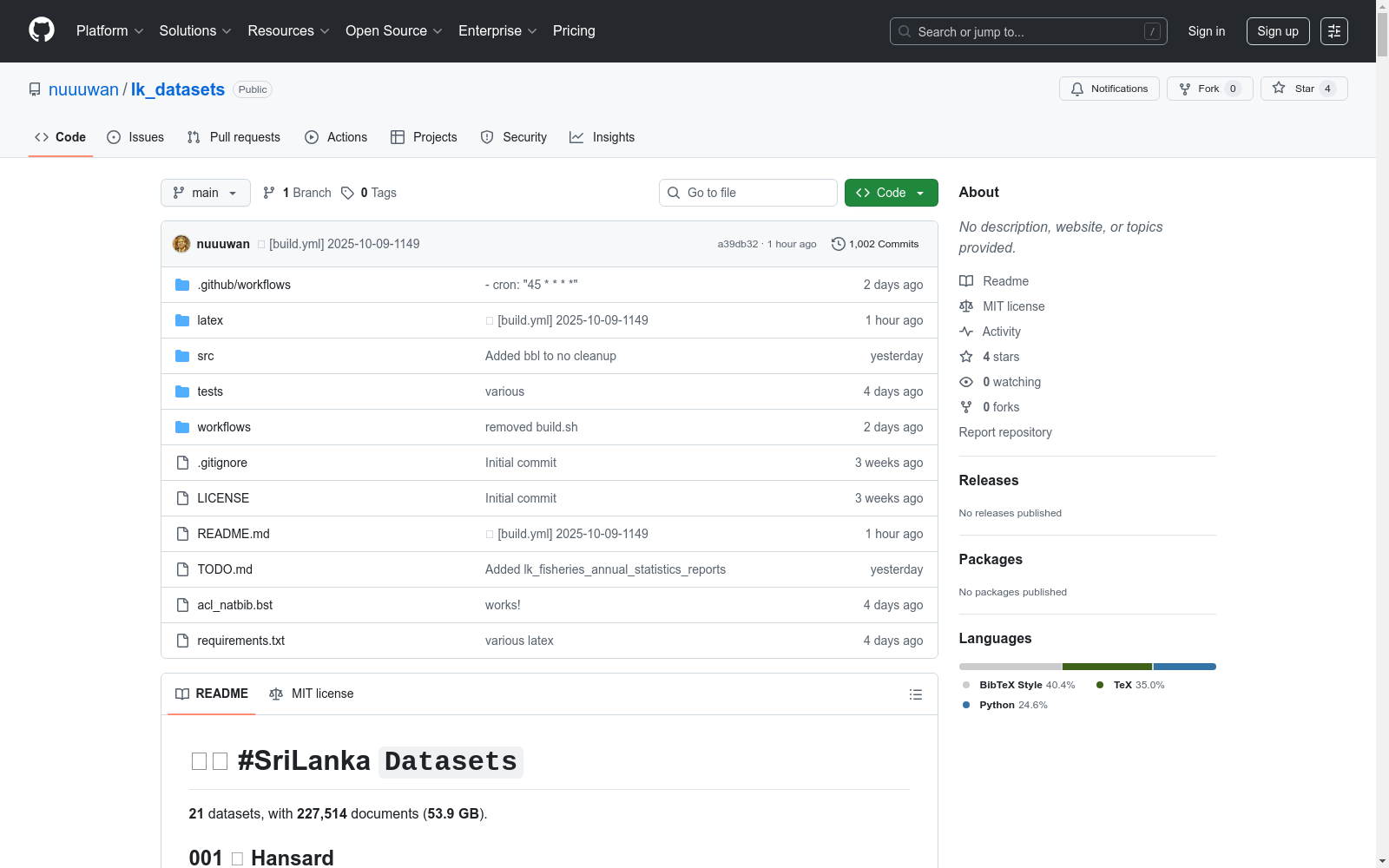
Task: Click the .github/workflows folder icon
Action: 182,285
